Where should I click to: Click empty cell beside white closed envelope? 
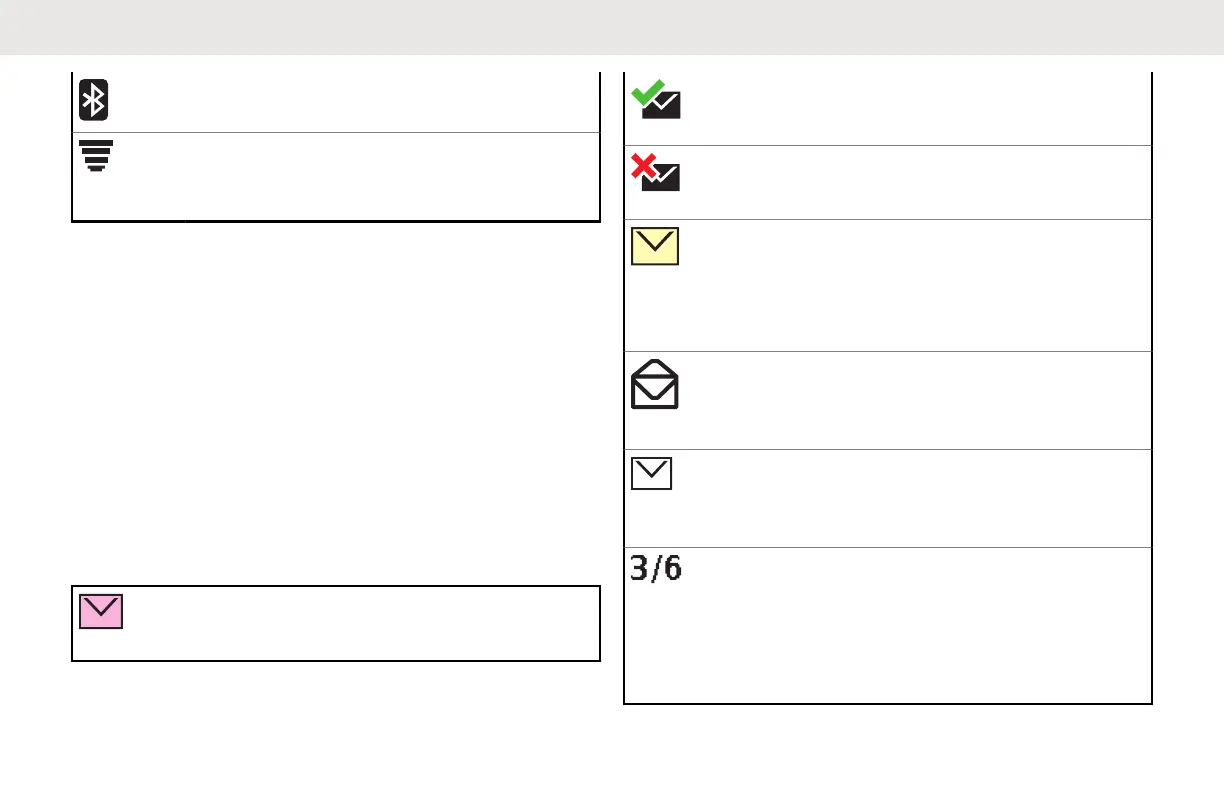[x=910, y=498]
